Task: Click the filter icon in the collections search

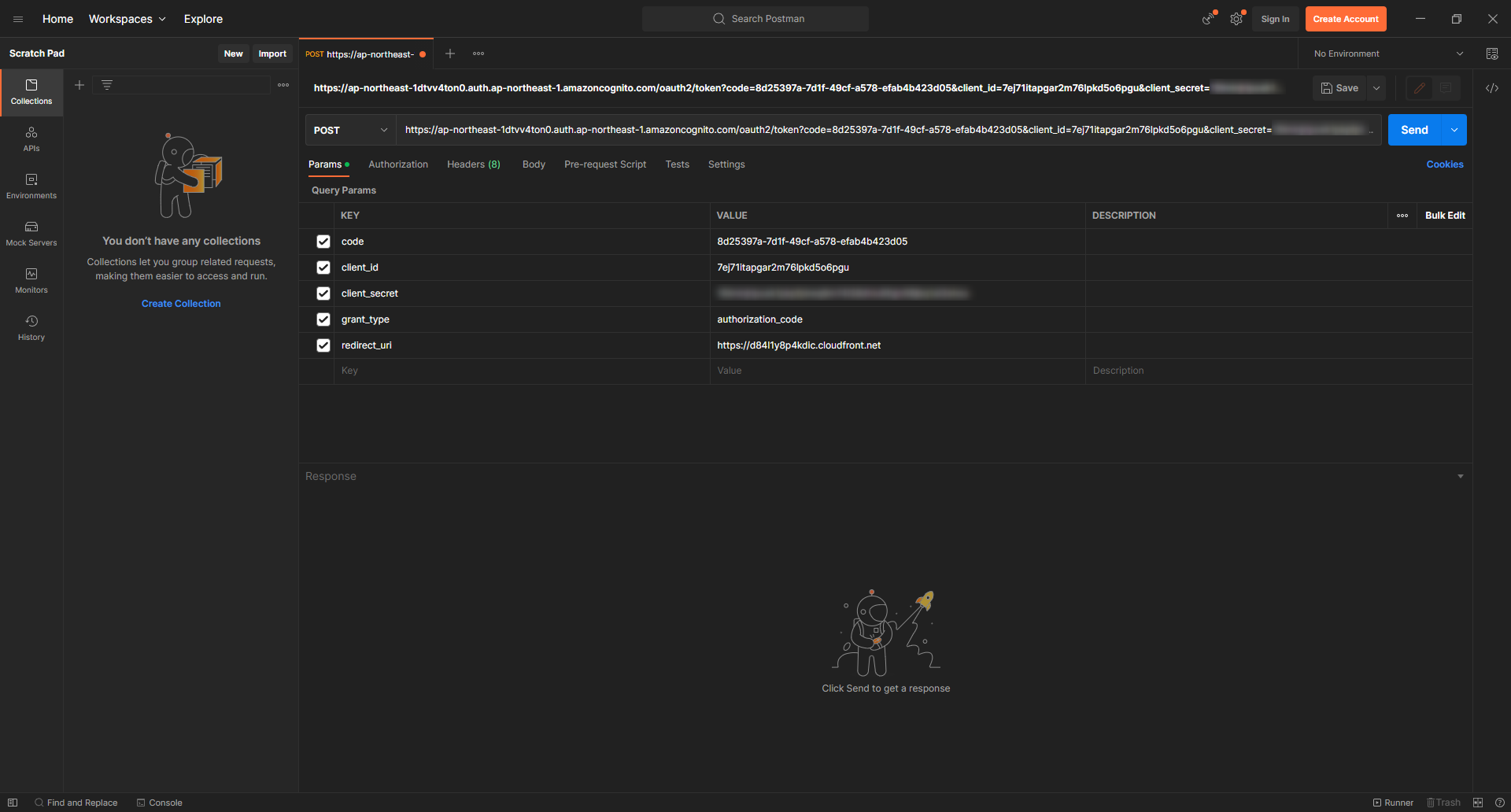Action: pos(107,85)
